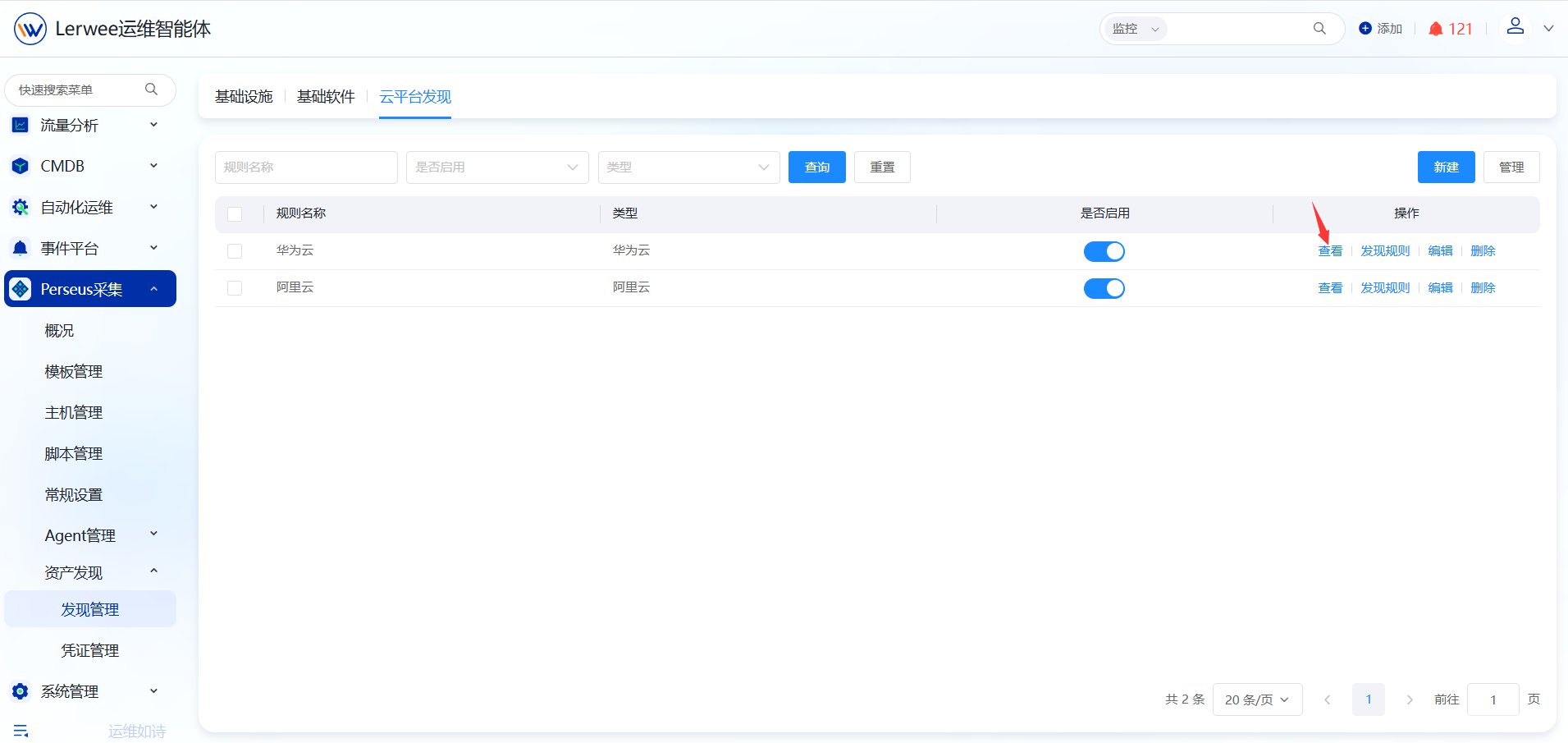Click the 系统管理 cog icon

tap(21, 691)
